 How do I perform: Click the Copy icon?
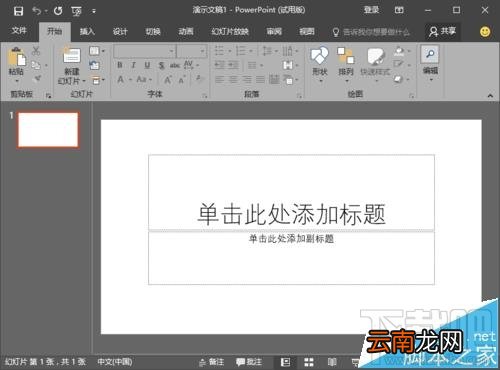point(36,65)
